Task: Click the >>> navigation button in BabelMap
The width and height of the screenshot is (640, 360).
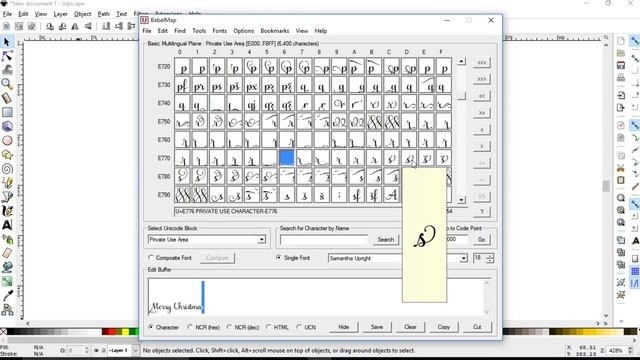Action: [482, 79]
